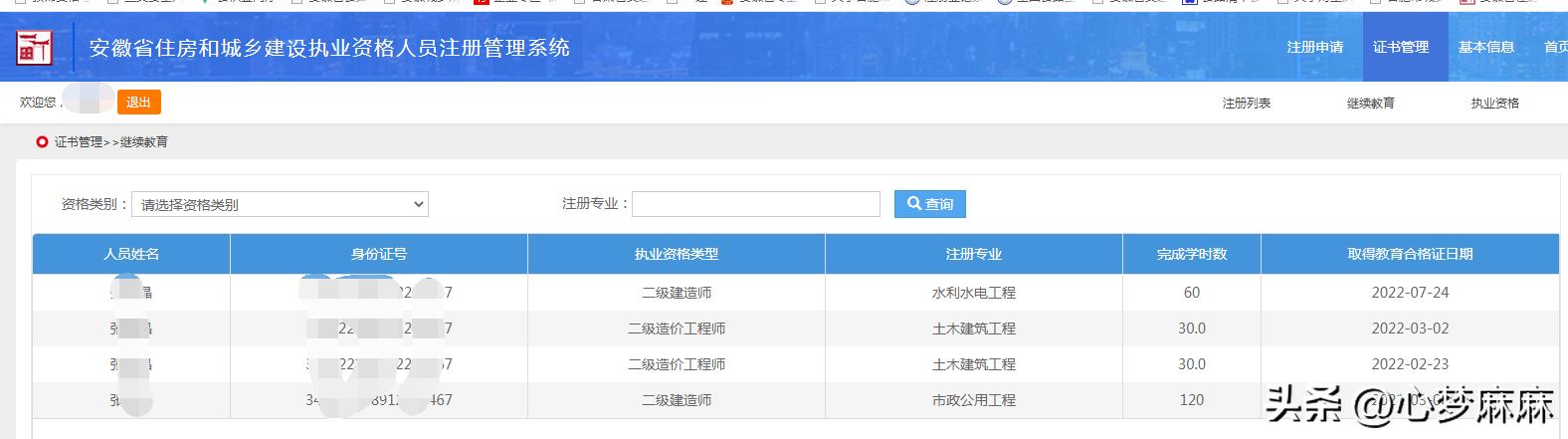Viewport: 1568px width, 439px height.
Task: Click the date 2022-03-02
Action: click(1410, 329)
